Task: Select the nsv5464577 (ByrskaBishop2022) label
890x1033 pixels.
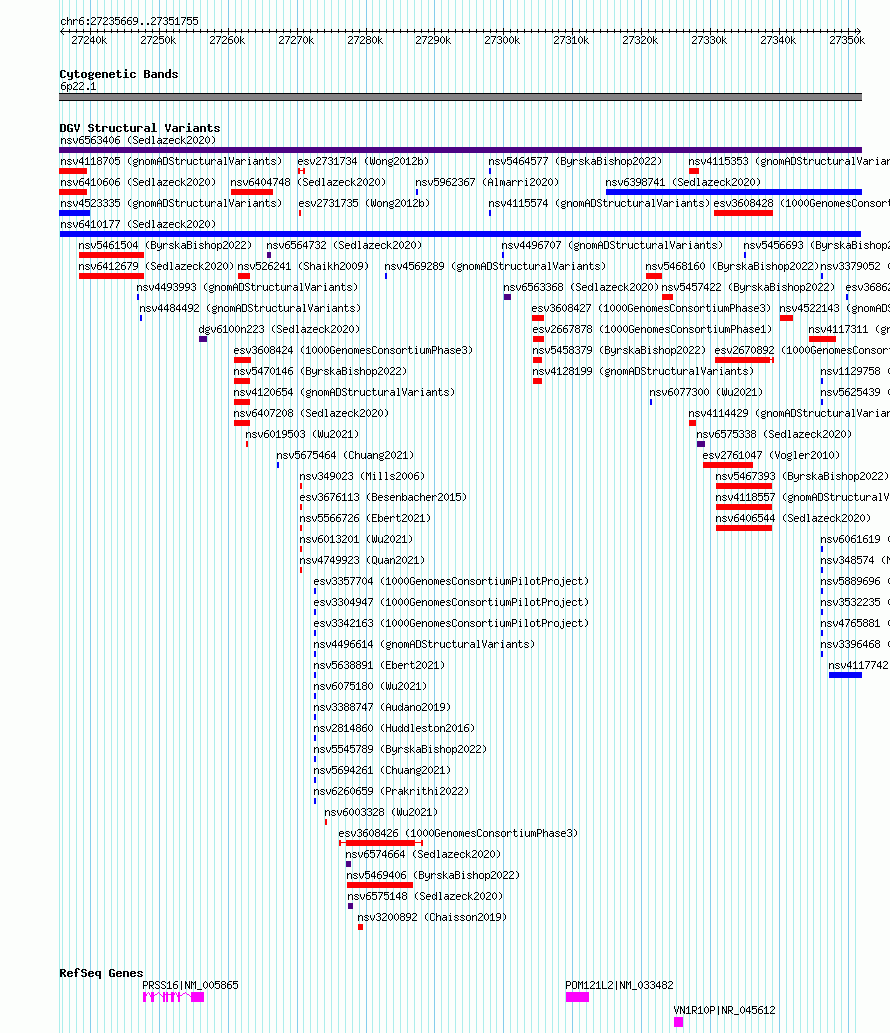Action: pyautogui.click(x=575, y=161)
